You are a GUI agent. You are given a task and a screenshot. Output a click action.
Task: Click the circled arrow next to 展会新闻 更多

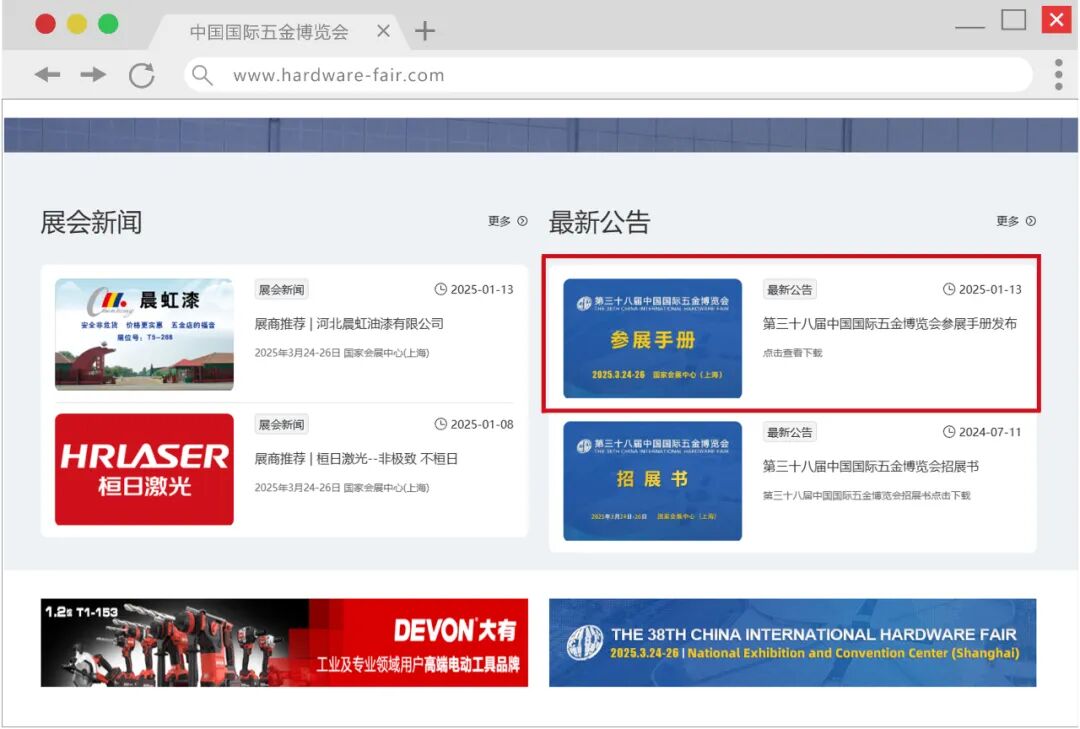tap(521, 222)
